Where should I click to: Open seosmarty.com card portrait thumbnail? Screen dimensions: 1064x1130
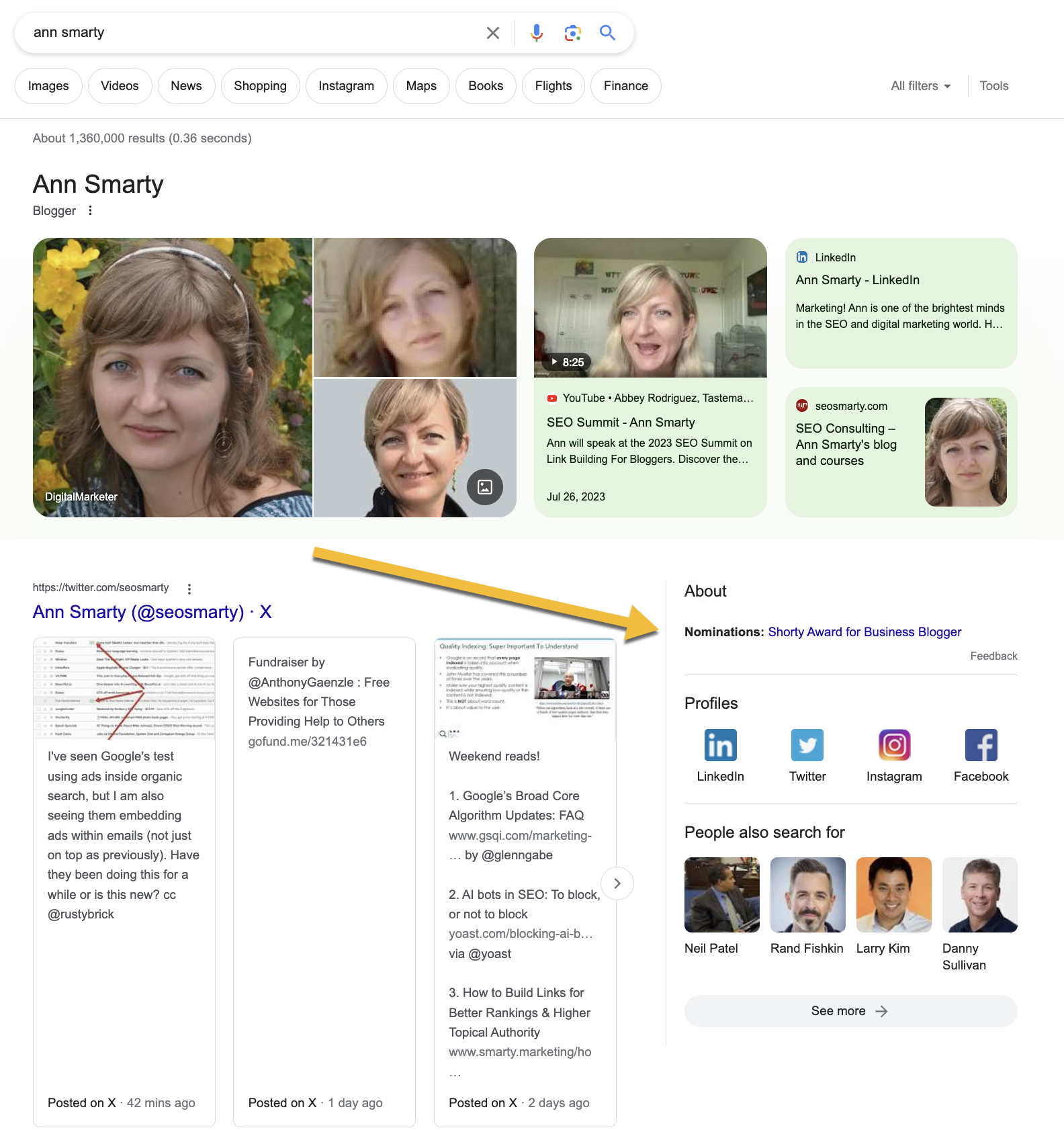(x=965, y=452)
